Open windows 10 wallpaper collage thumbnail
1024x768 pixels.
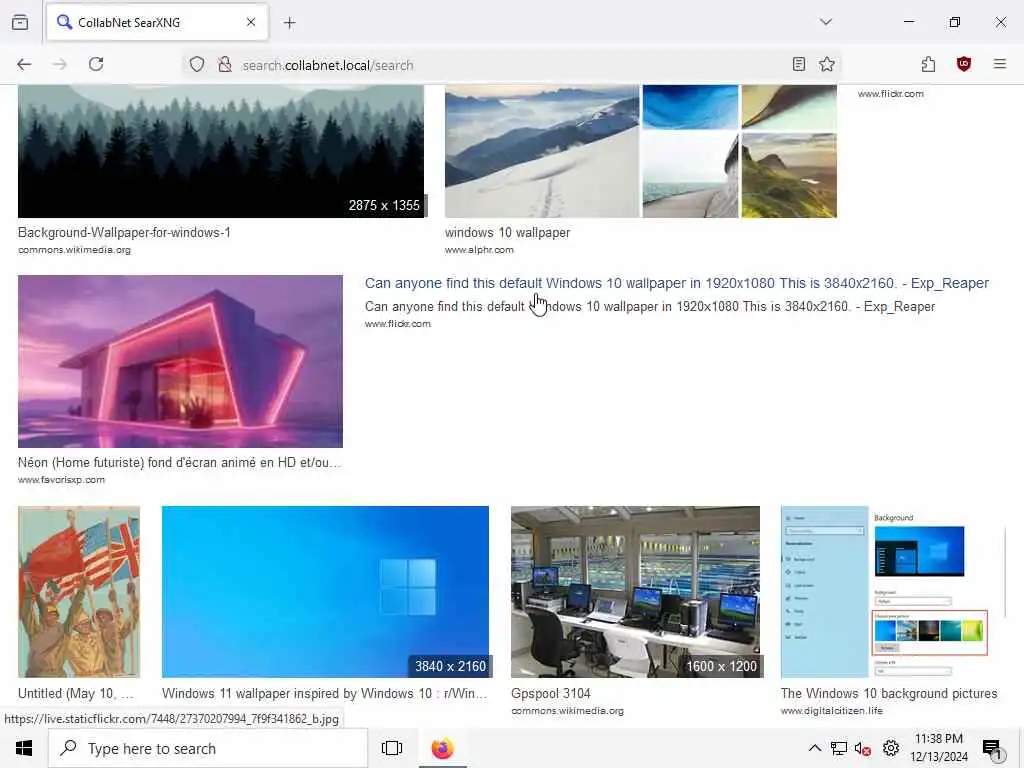(641, 151)
